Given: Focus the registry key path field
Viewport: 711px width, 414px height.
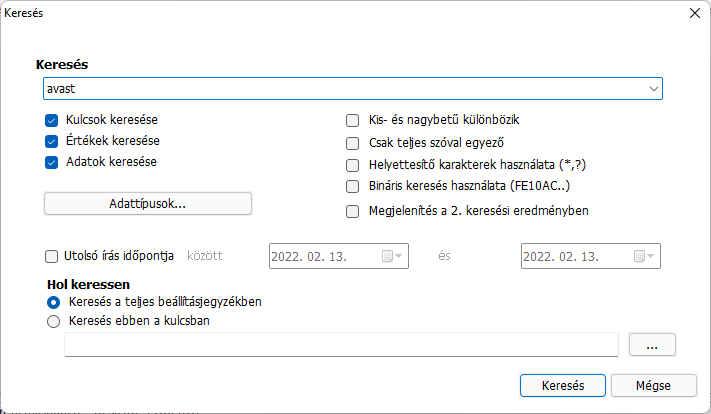Looking at the screenshot, I should [x=341, y=345].
